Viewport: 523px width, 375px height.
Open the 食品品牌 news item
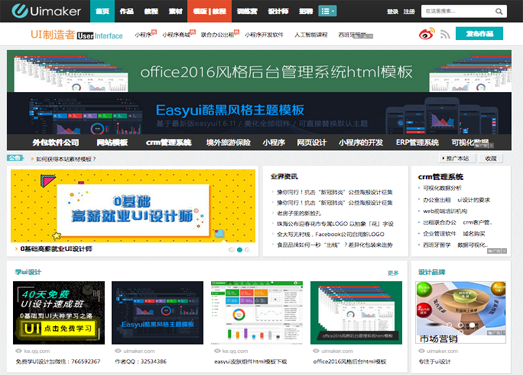click(x=335, y=245)
